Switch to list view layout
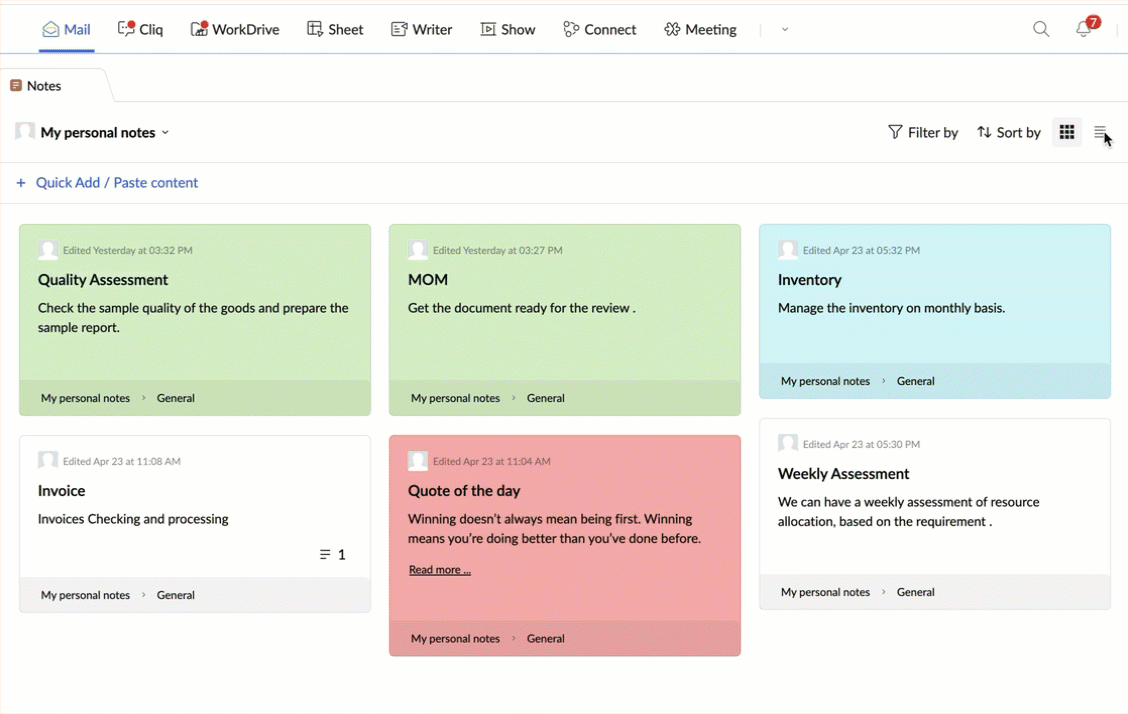1128x714 pixels. click(1100, 132)
